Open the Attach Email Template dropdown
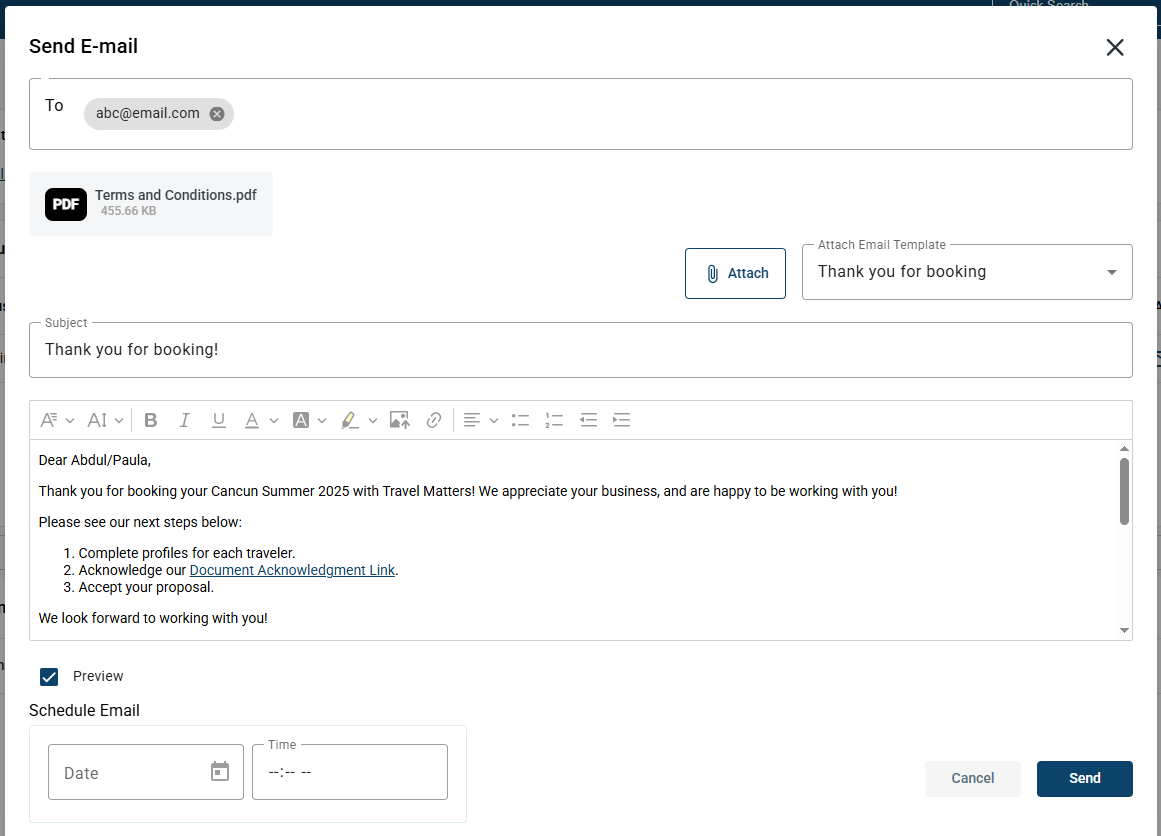 click(967, 272)
